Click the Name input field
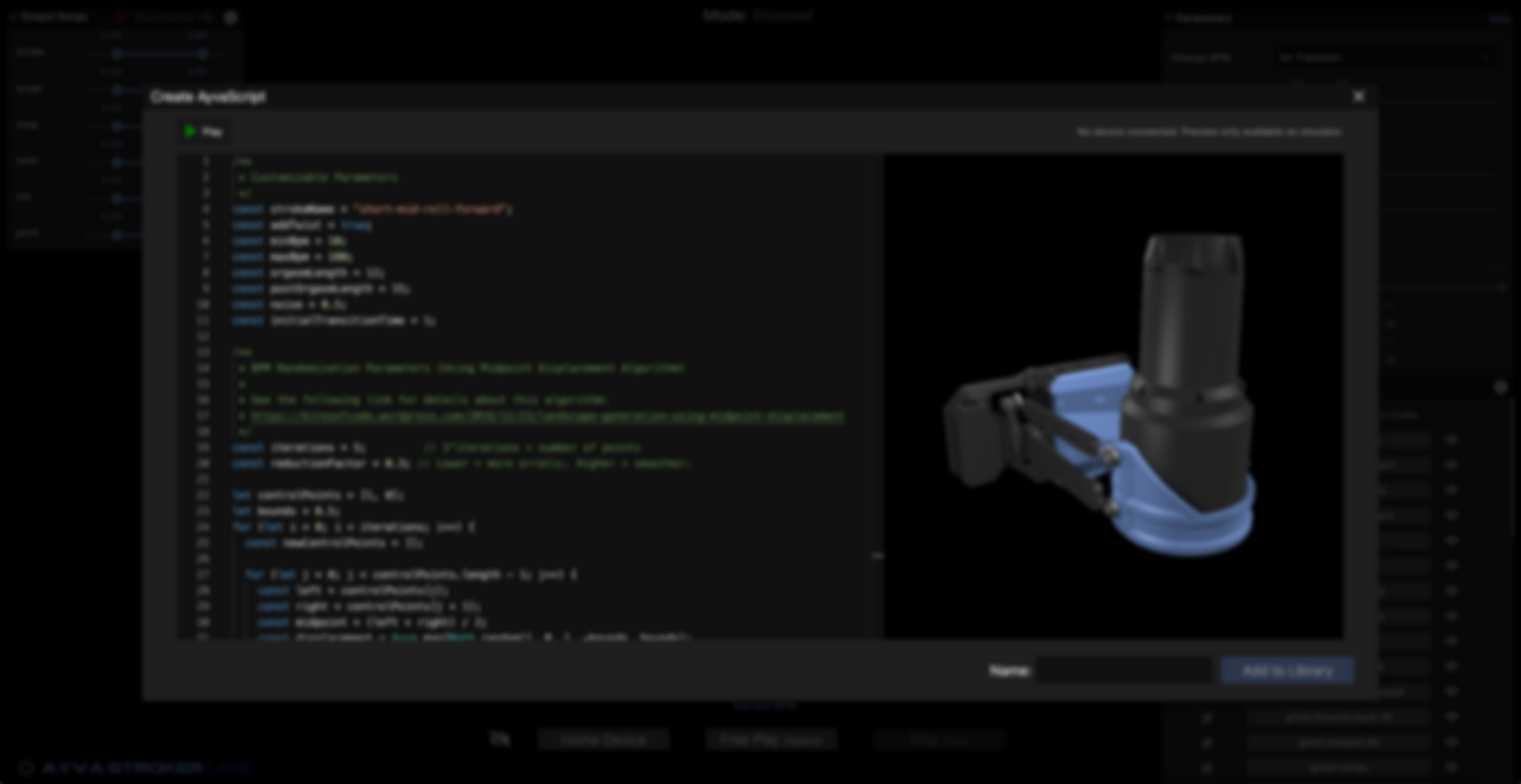This screenshot has height=784, width=1521. click(x=1123, y=671)
